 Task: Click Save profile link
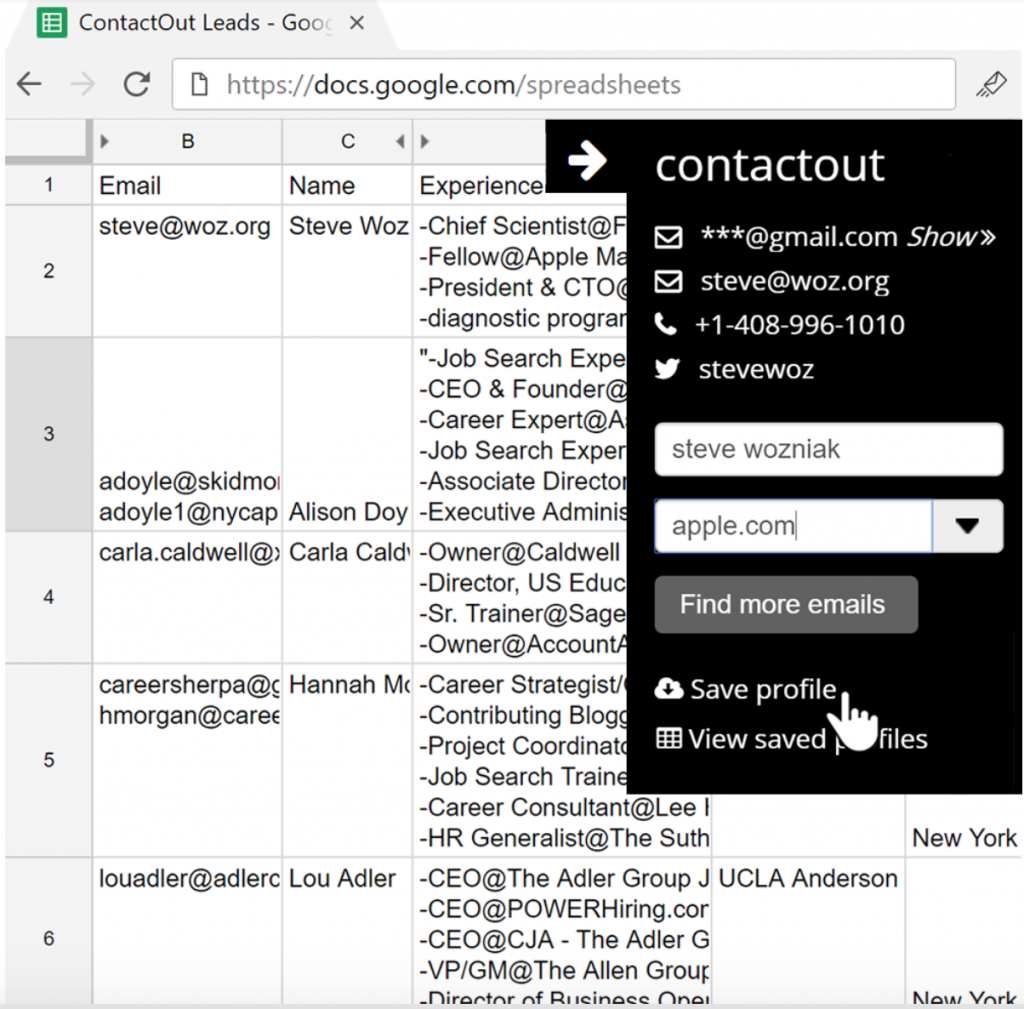763,689
